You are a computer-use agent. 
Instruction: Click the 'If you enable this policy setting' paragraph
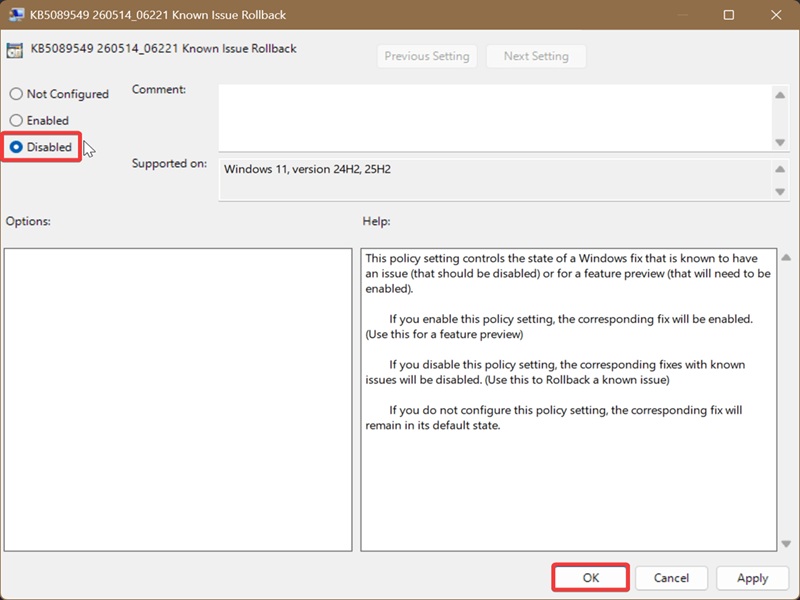coord(559,327)
